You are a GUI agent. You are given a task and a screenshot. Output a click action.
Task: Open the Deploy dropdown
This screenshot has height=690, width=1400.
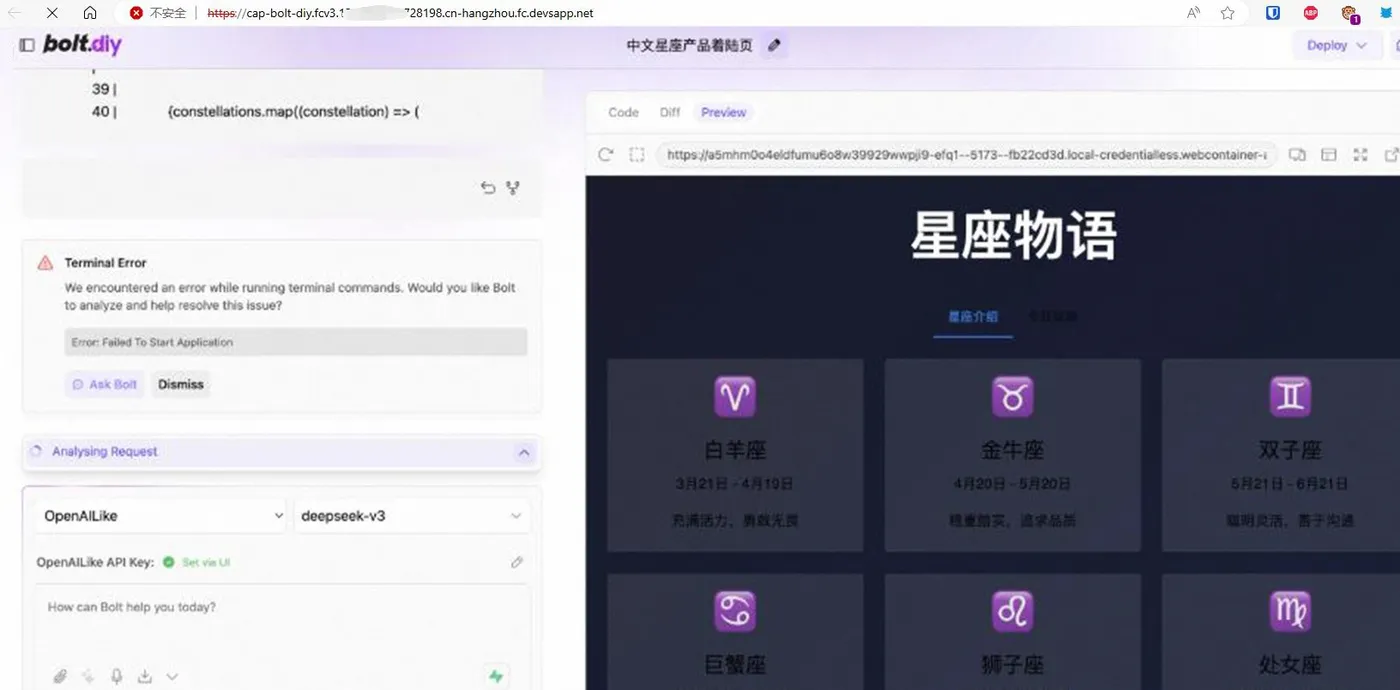1336,45
